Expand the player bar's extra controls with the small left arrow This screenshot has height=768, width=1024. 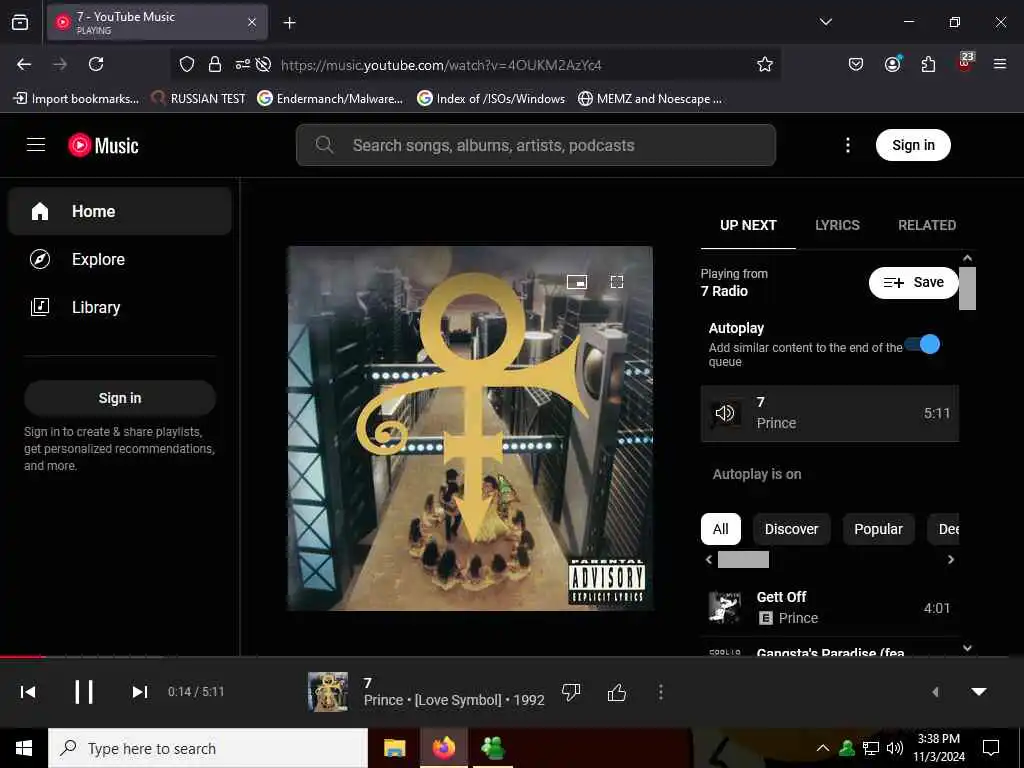[935, 692]
